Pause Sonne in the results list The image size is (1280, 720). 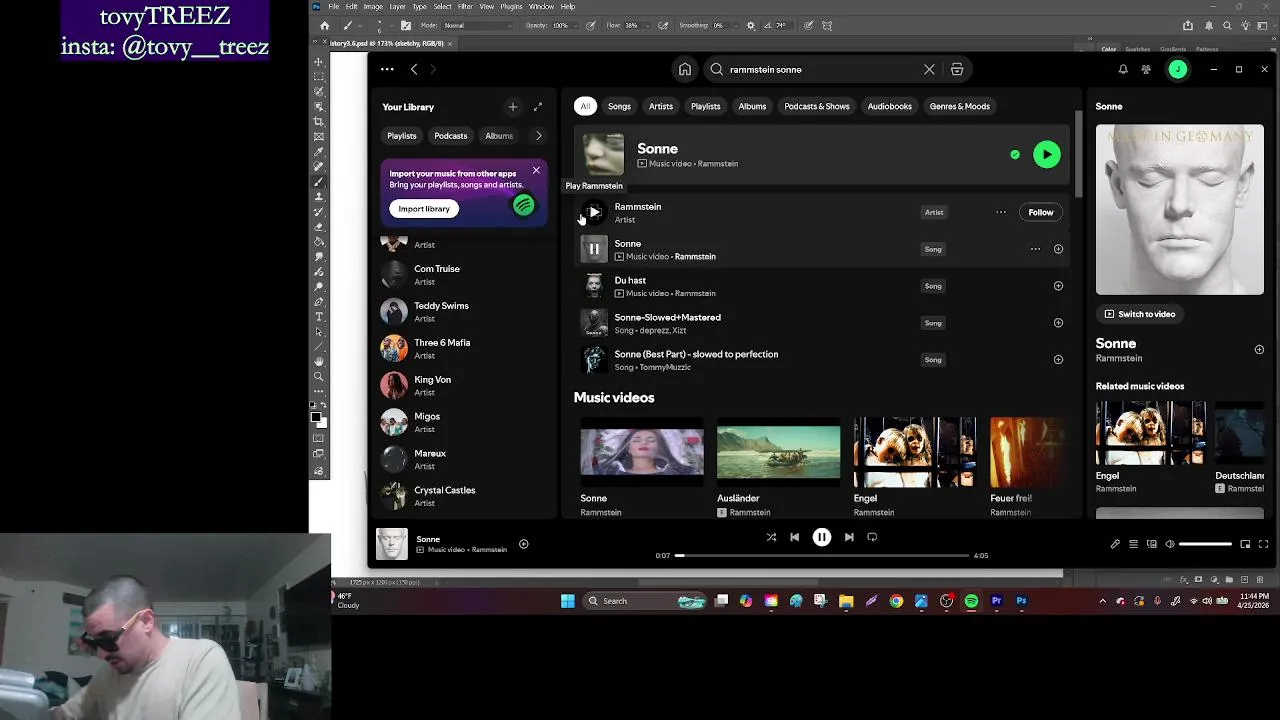[594, 249]
